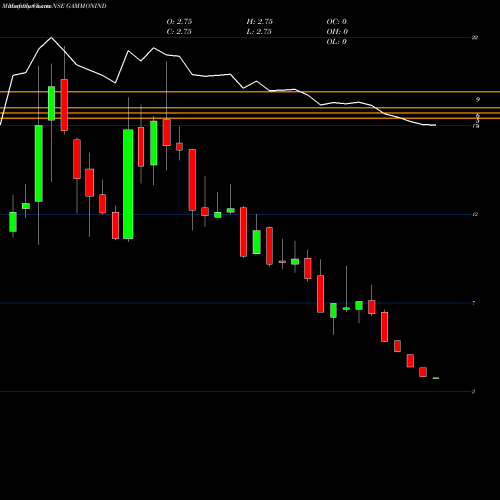This screenshot has width=500, height=500.
Task: Click the '7' price axis label
Action: [x=474, y=303]
